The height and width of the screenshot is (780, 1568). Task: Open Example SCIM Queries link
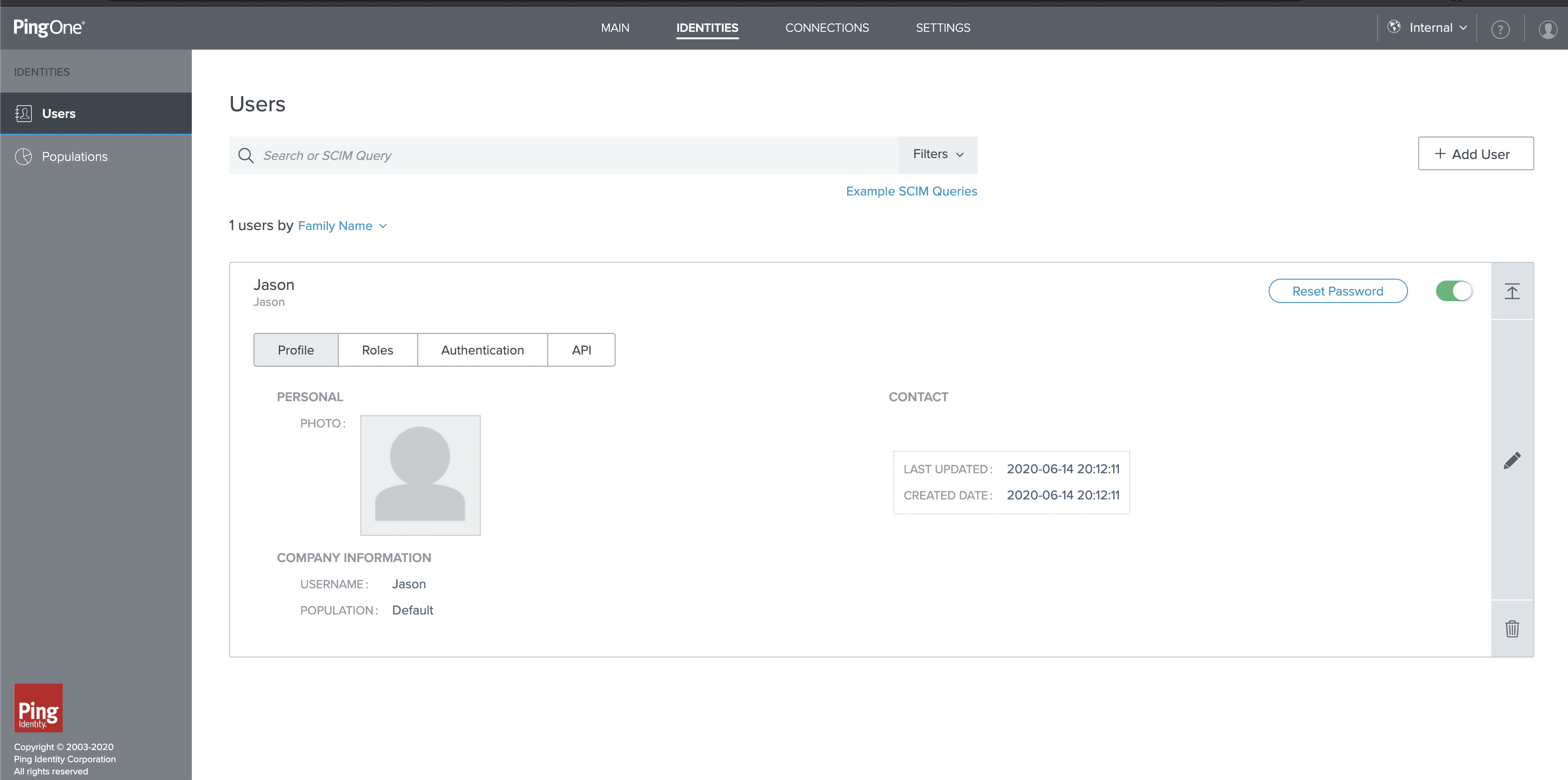(x=911, y=190)
